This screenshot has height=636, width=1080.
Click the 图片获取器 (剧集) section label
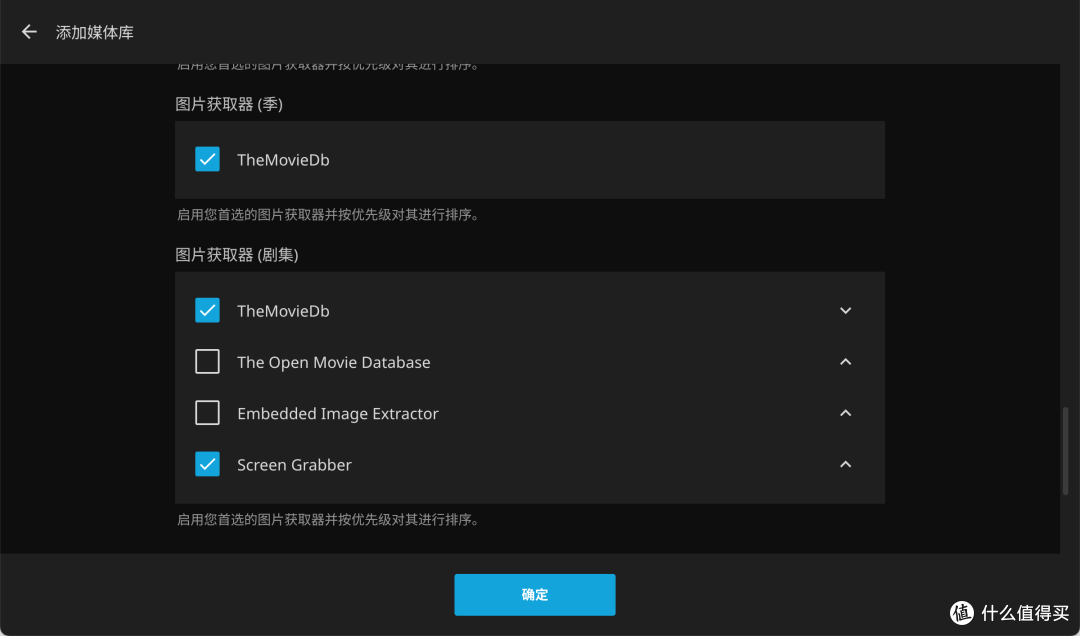click(236, 255)
